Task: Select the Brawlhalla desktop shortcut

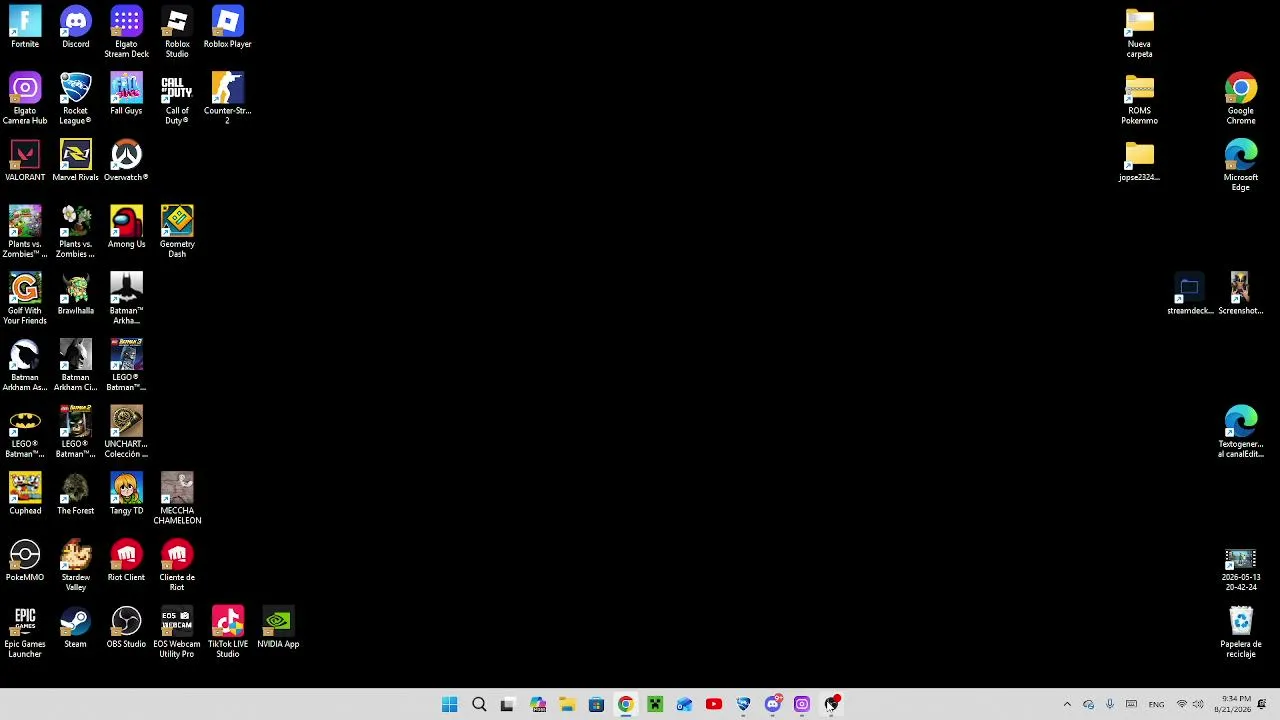Action: point(75,294)
